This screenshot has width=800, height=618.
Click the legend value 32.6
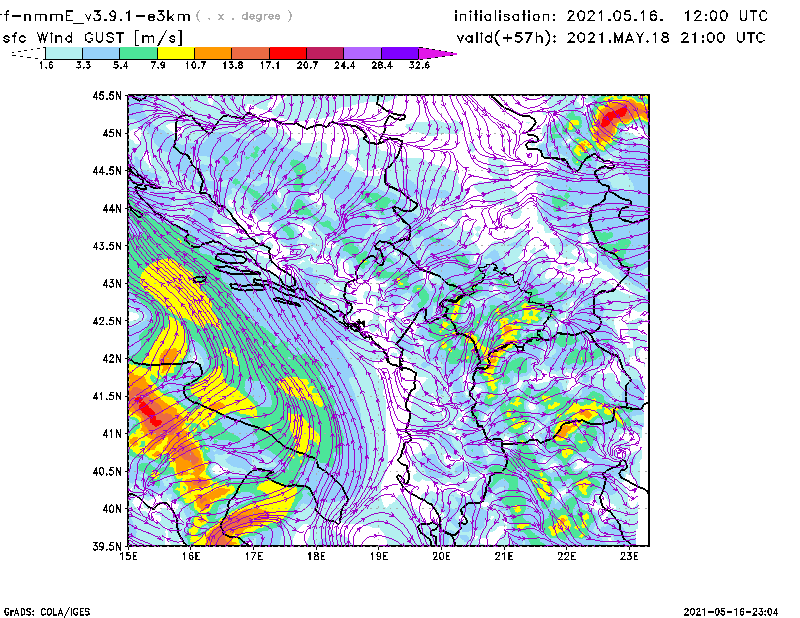pos(419,65)
